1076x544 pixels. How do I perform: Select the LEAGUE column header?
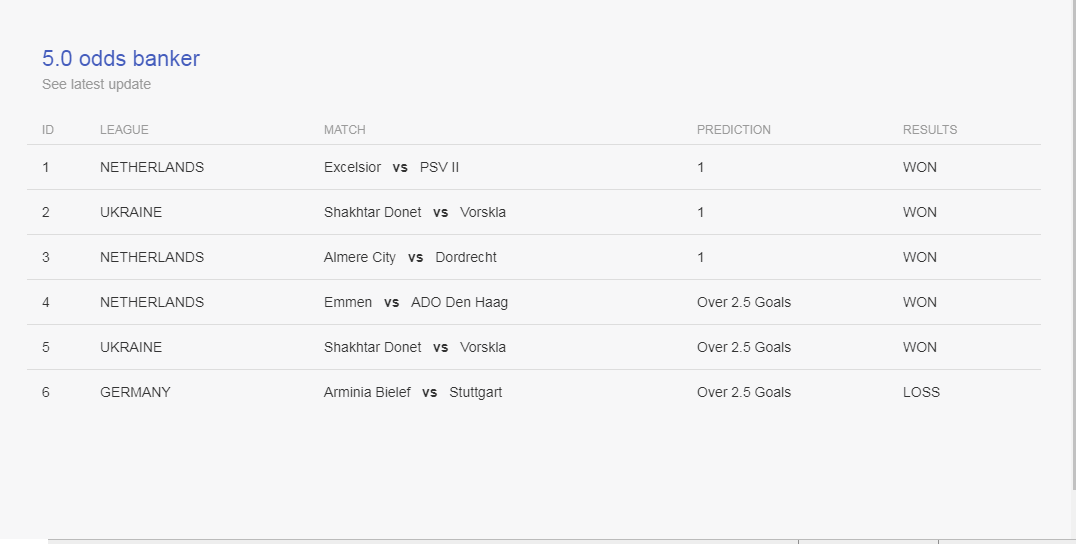[124, 130]
